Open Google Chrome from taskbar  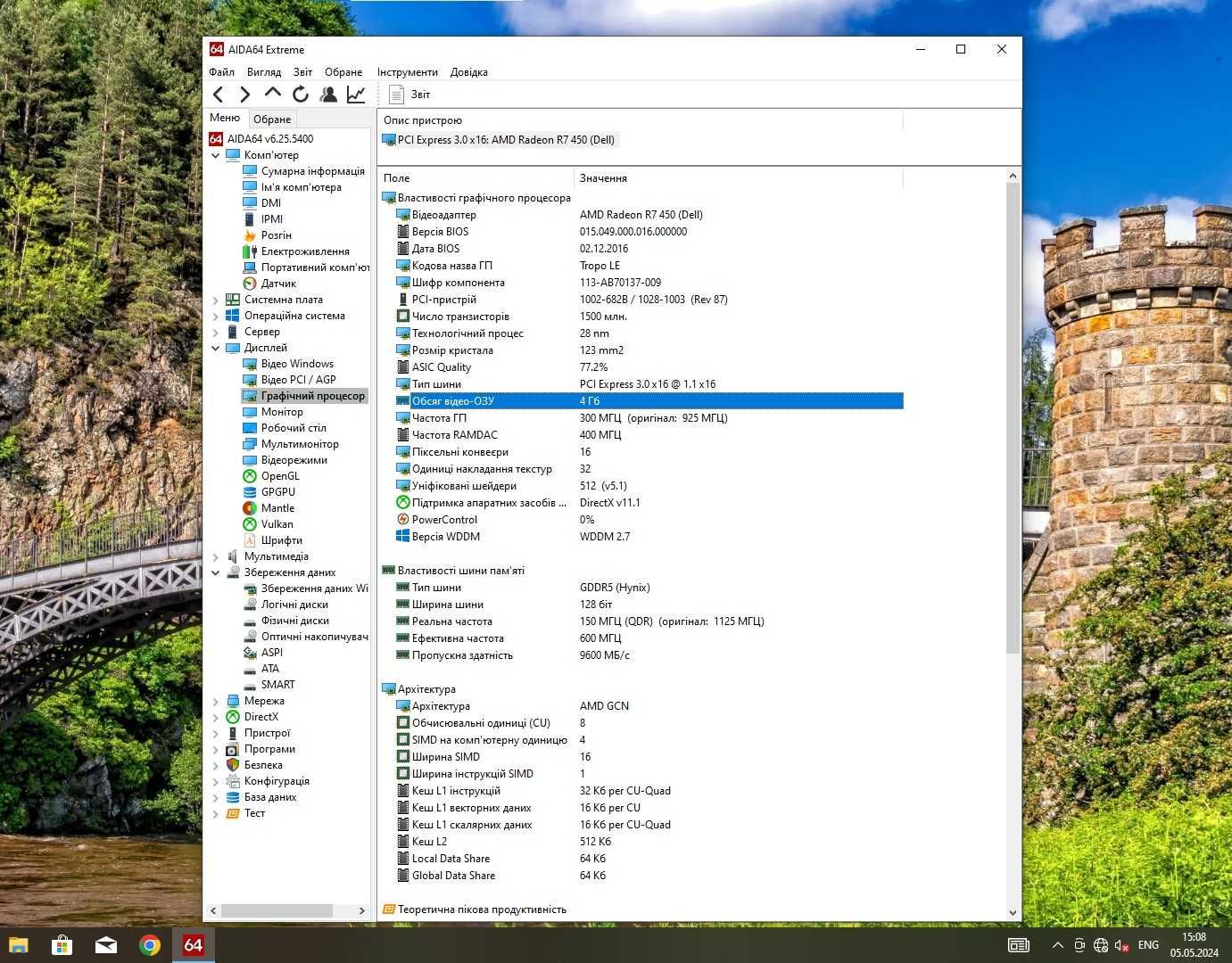(x=149, y=945)
